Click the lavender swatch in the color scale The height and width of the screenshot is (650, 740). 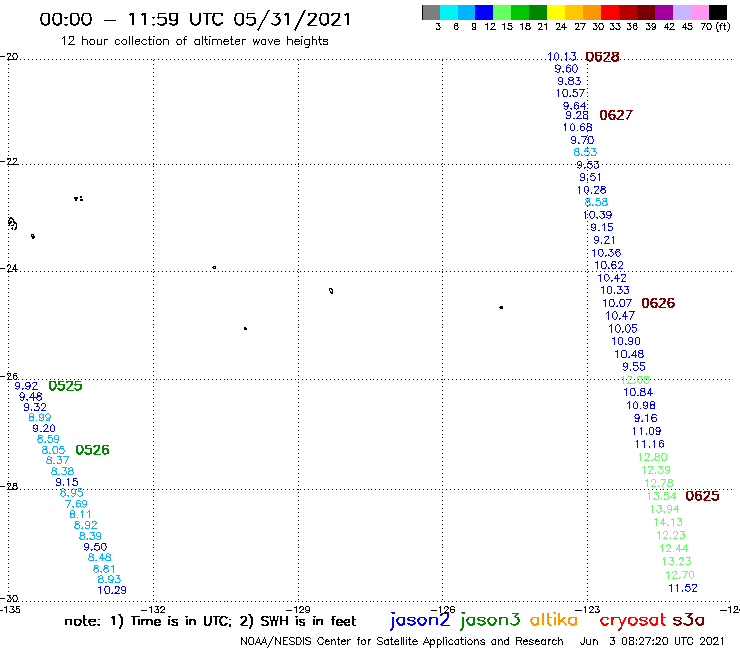(681, 12)
